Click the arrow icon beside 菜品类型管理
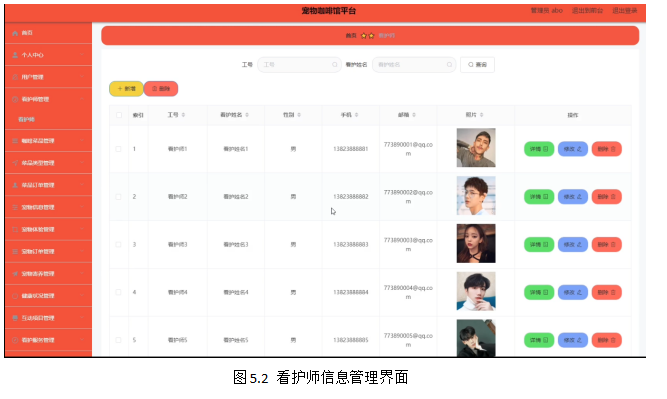 tap(15, 163)
